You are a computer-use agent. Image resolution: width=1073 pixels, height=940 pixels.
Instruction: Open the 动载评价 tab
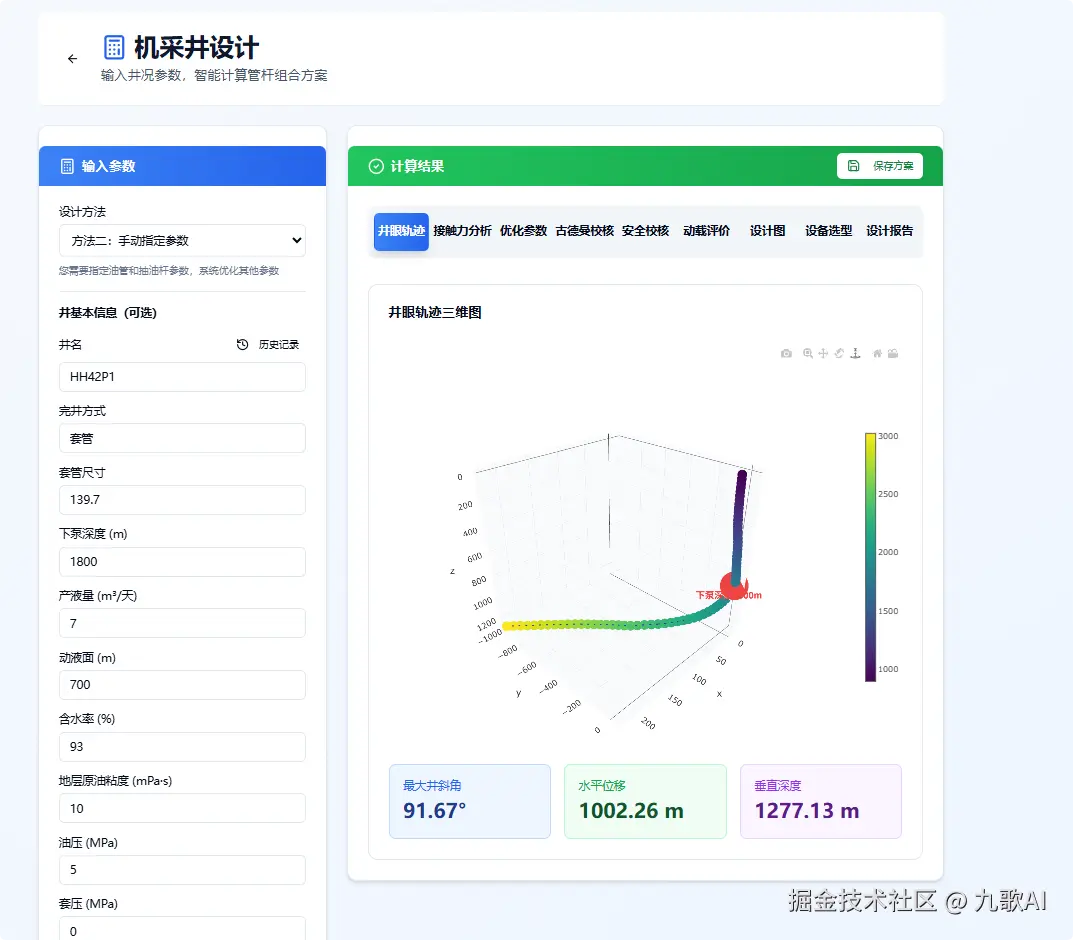coord(706,231)
